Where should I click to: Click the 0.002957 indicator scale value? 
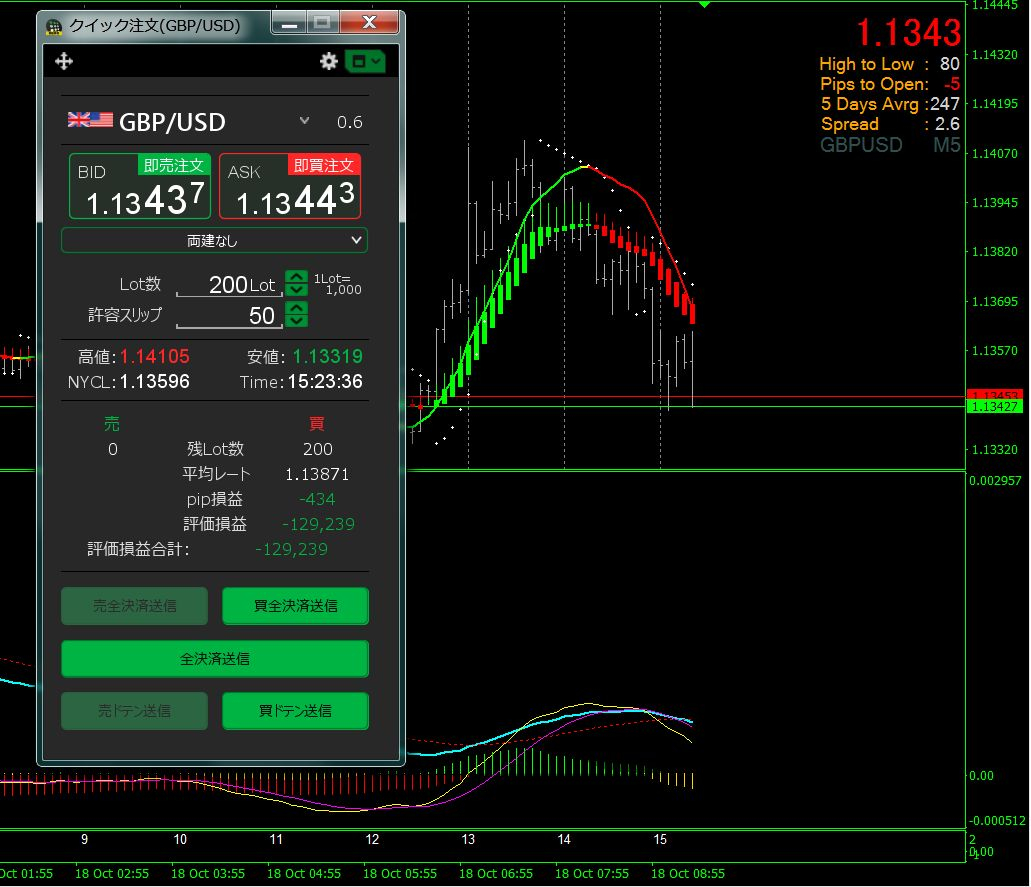995,481
